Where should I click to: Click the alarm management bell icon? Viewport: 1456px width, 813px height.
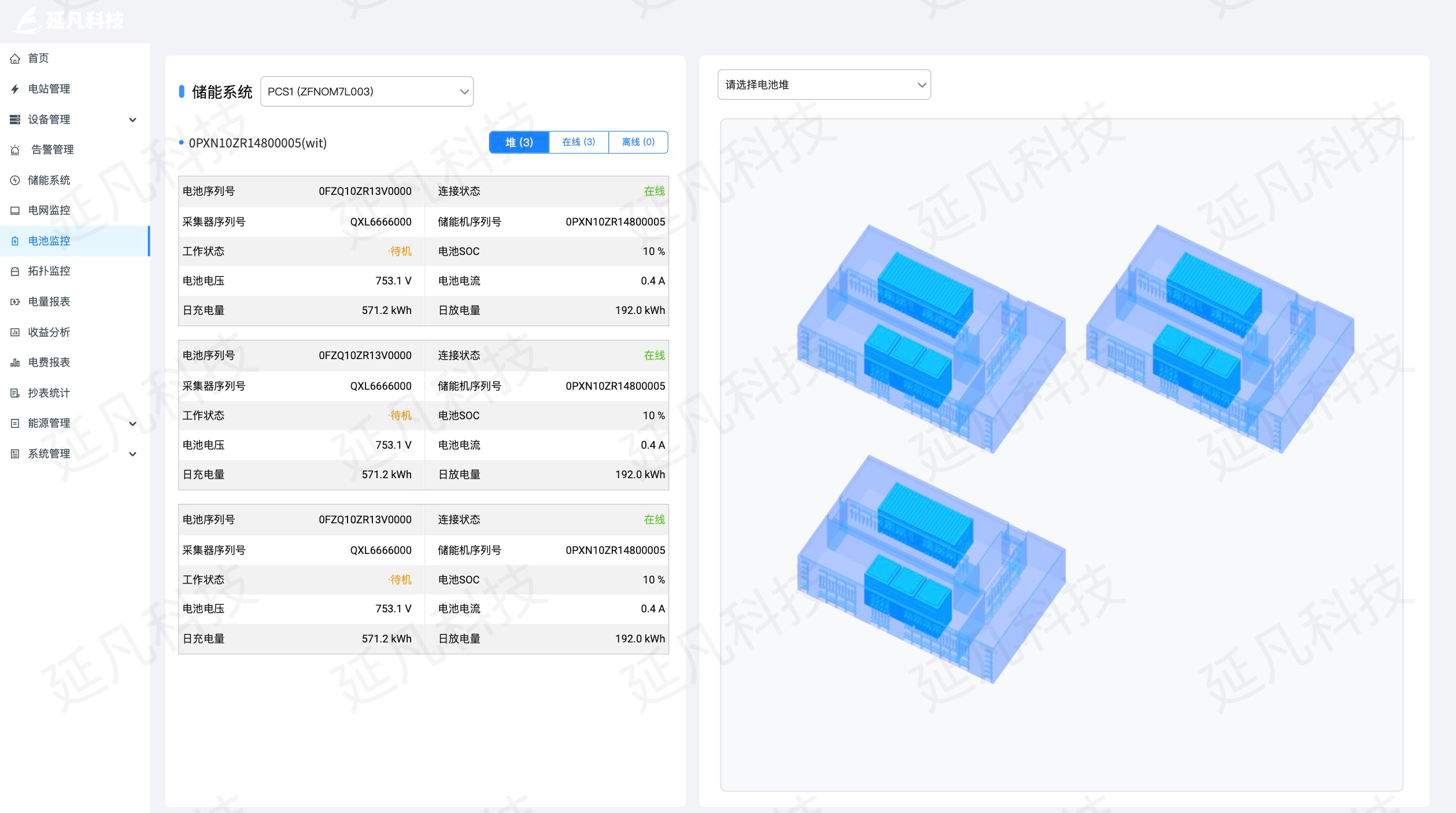(x=15, y=150)
